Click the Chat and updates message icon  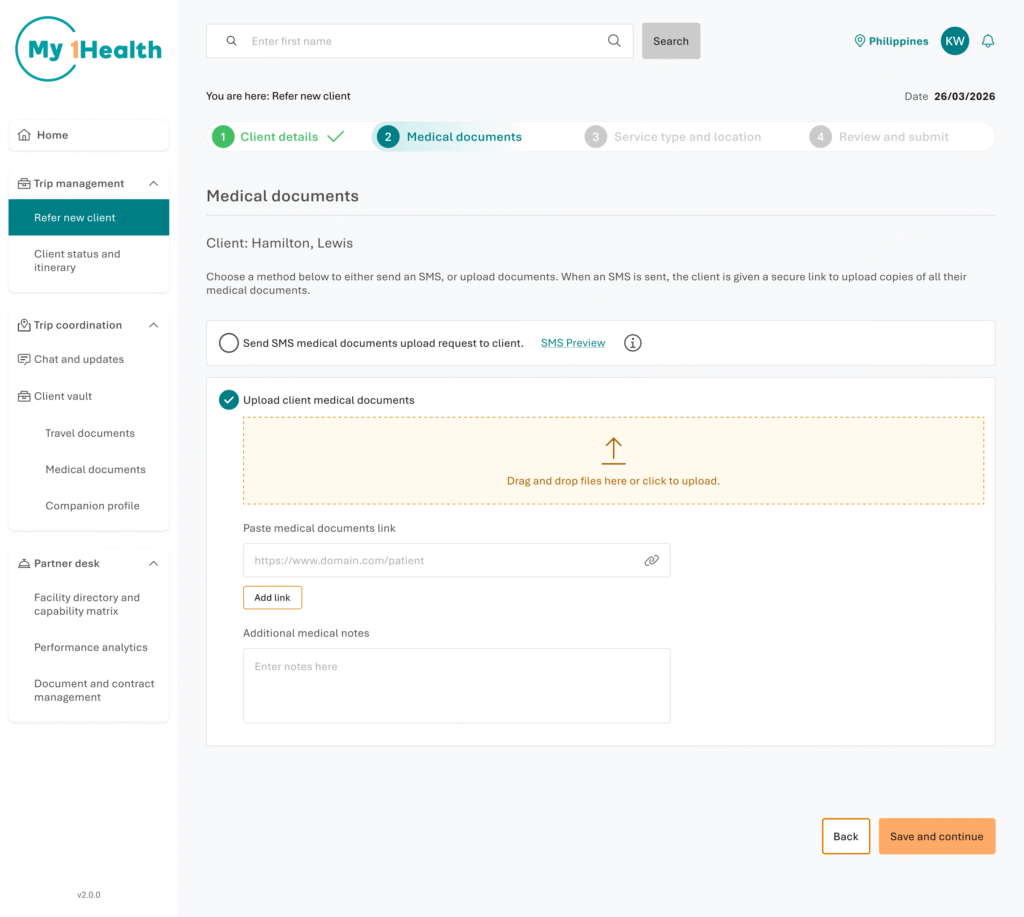pyautogui.click(x=24, y=359)
